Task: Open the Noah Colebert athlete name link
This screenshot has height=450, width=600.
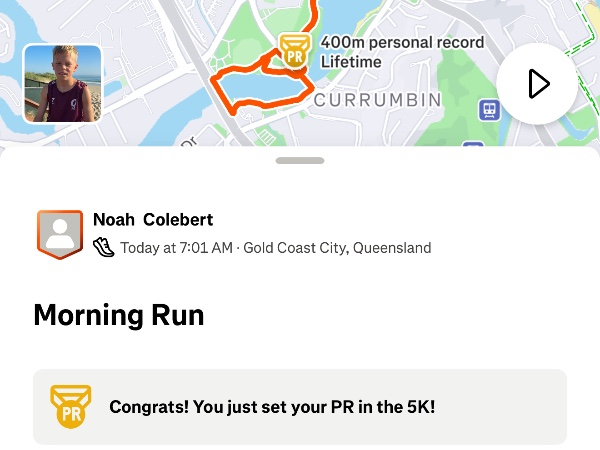Action: click(153, 220)
